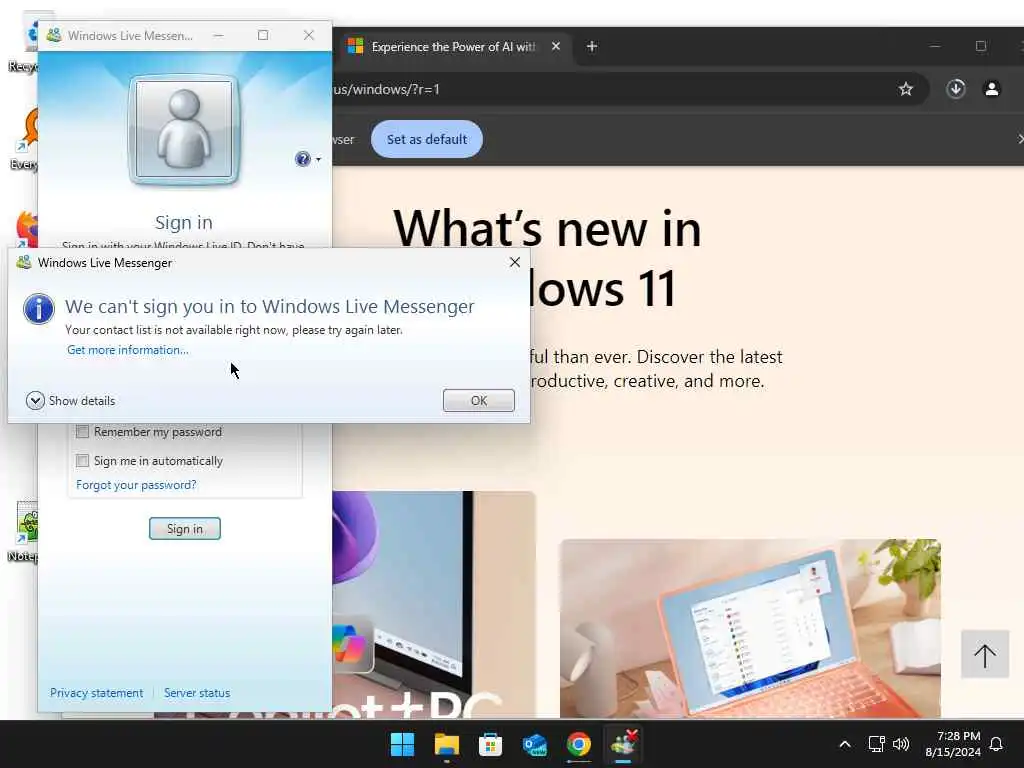Enable Sign me in automatically checkbox
The width and height of the screenshot is (1024, 768).
pyautogui.click(x=82, y=461)
